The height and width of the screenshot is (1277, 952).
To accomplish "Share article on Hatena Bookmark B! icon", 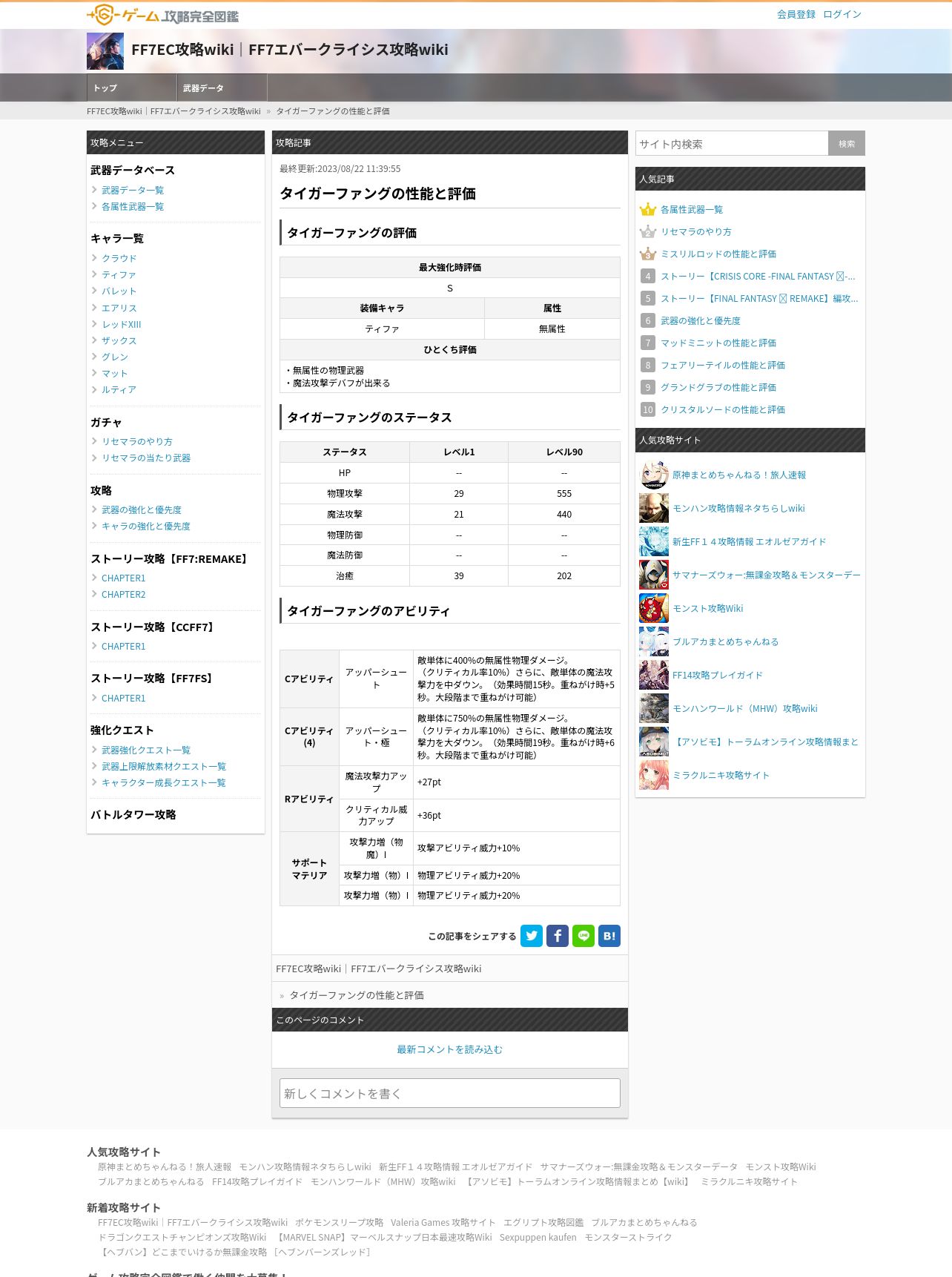I will (609, 936).
